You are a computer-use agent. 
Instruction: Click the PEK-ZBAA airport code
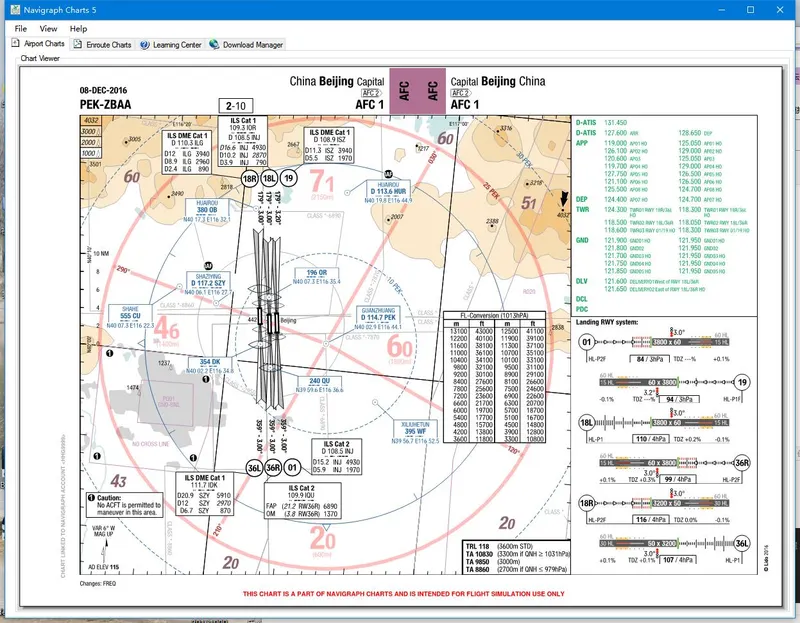(x=105, y=105)
